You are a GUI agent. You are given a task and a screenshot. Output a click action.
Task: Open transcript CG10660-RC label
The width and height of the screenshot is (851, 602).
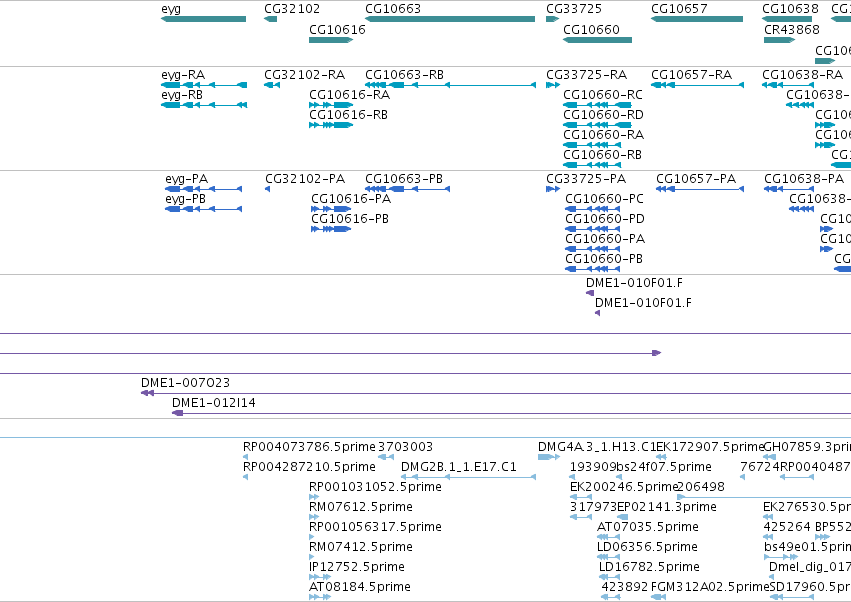[x=603, y=95]
